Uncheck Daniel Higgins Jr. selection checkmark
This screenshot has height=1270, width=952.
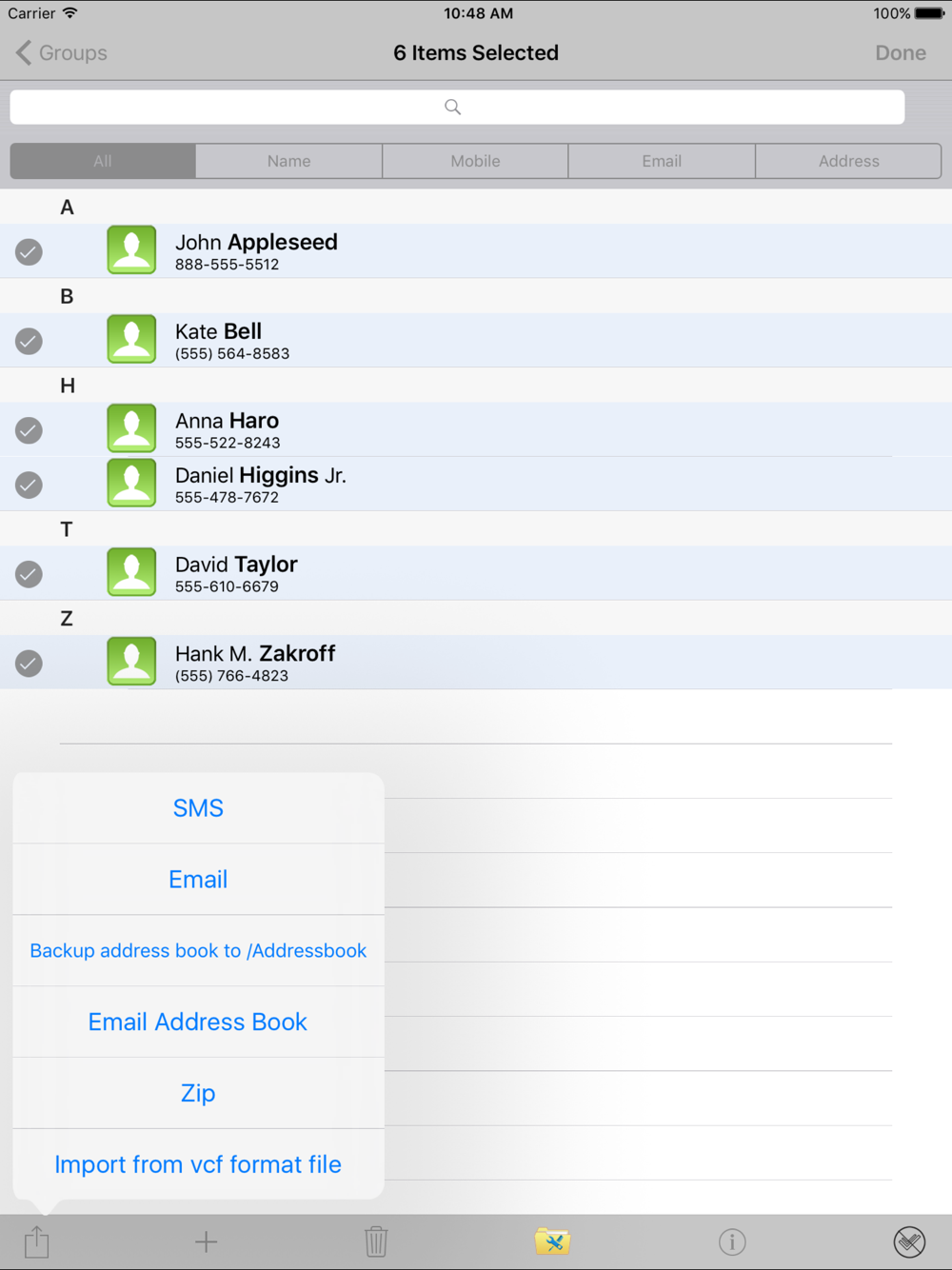tap(29, 486)
